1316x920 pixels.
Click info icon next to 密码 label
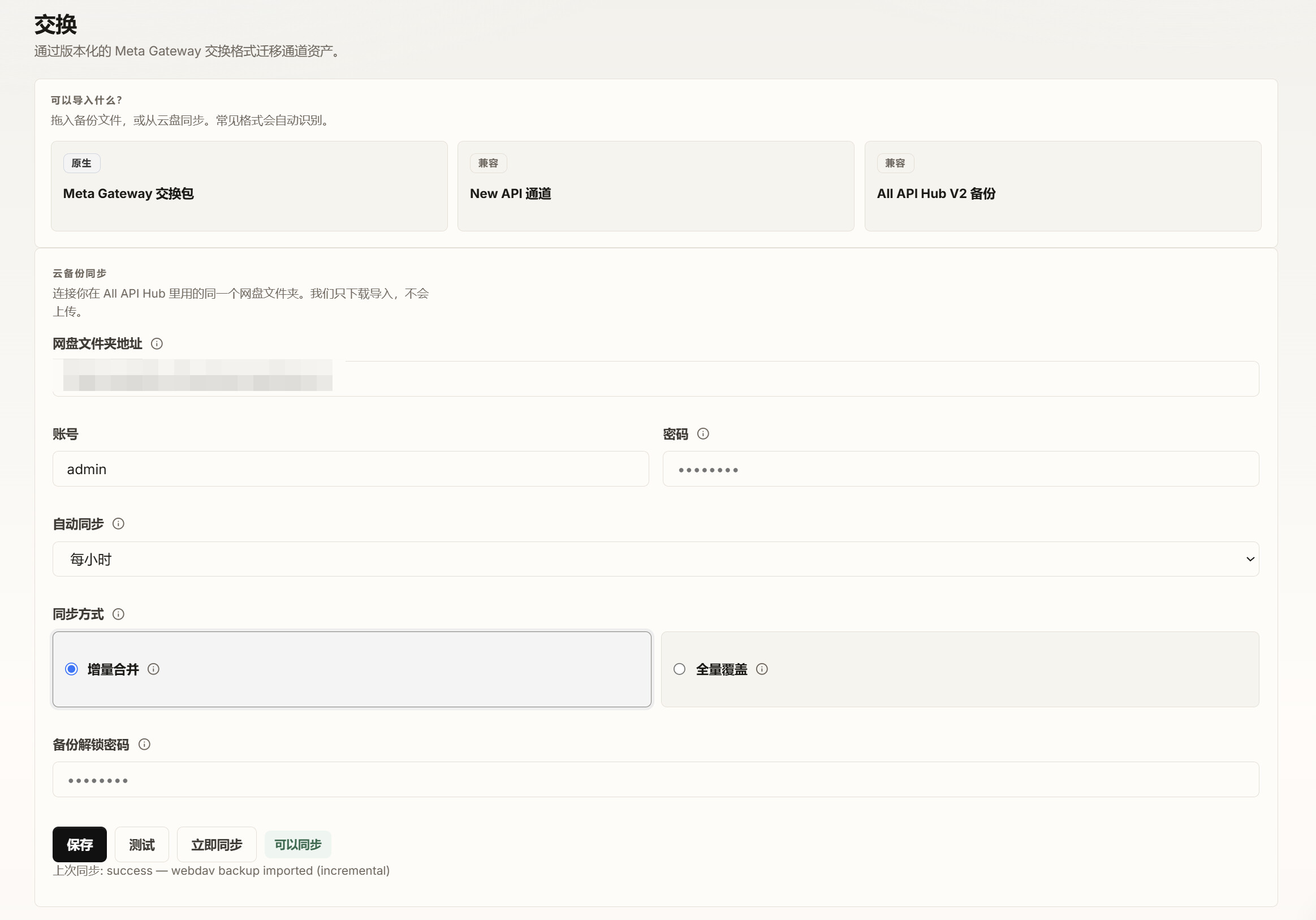click(704, 433)
